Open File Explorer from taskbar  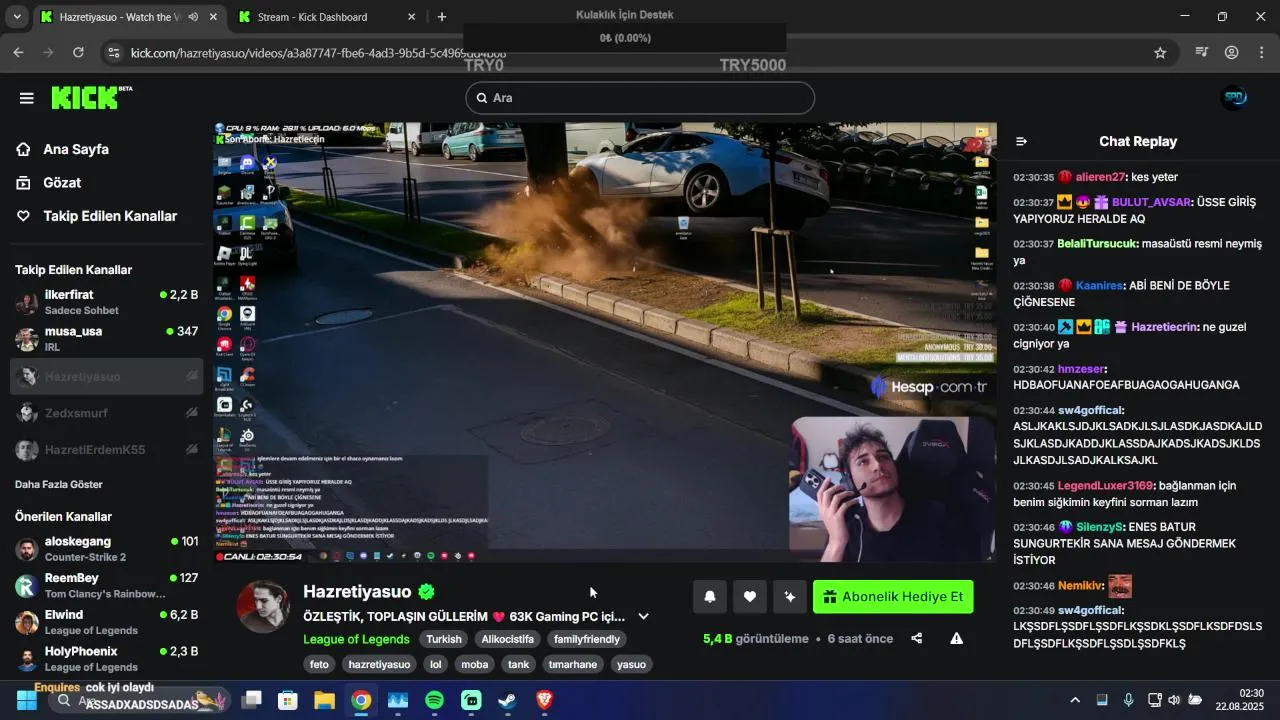(324, 700)
